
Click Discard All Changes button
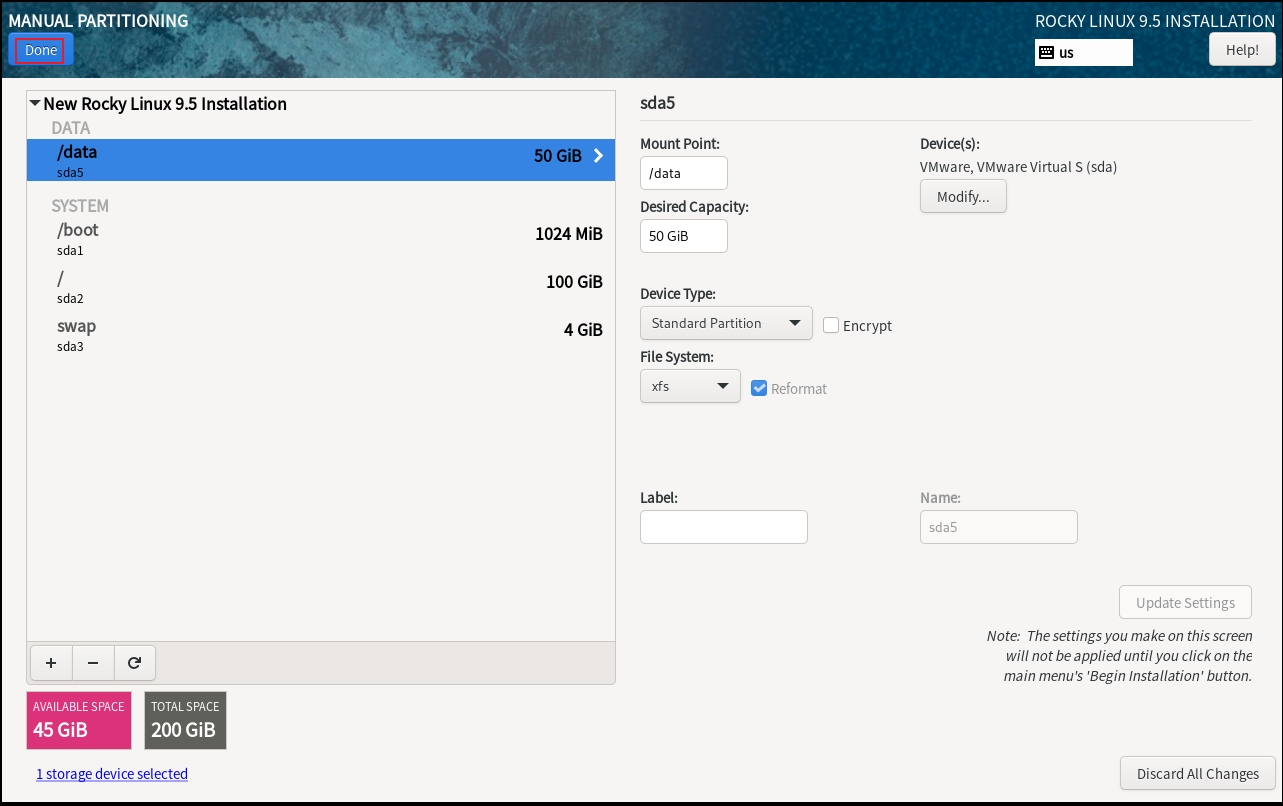pyautogui.click(x=1198, y=773)
